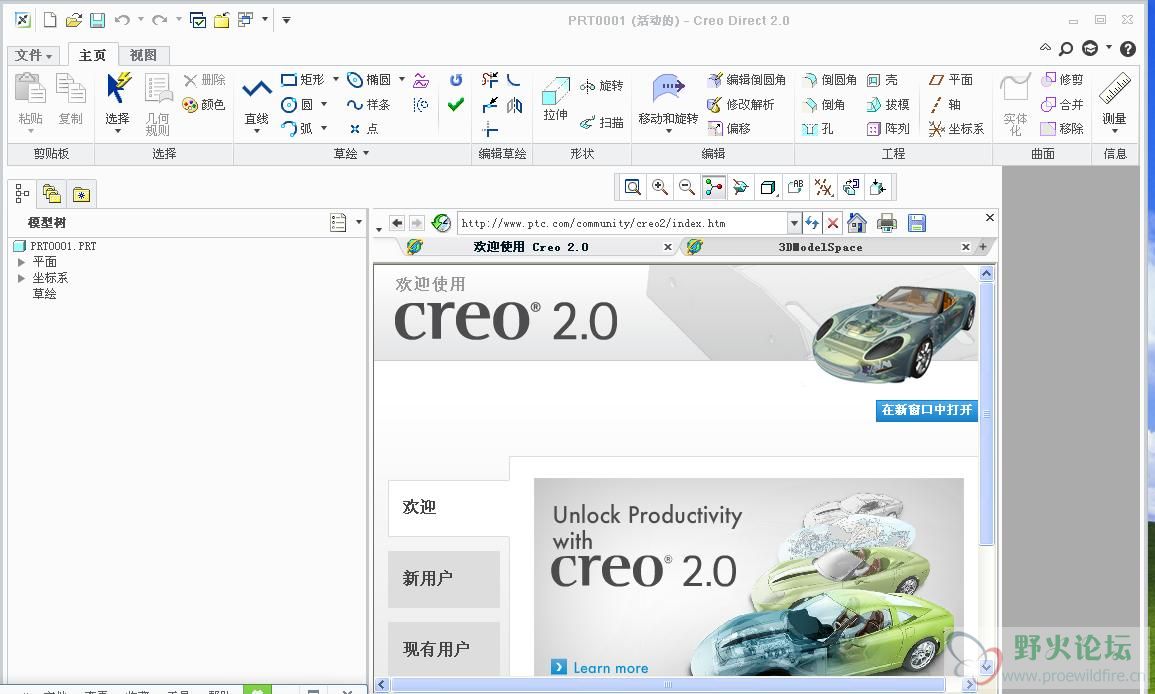The width and height of the screenshot is (1155, 694).
Task: Toggle spin center display in view toolbar
Action: coord(714,187)
